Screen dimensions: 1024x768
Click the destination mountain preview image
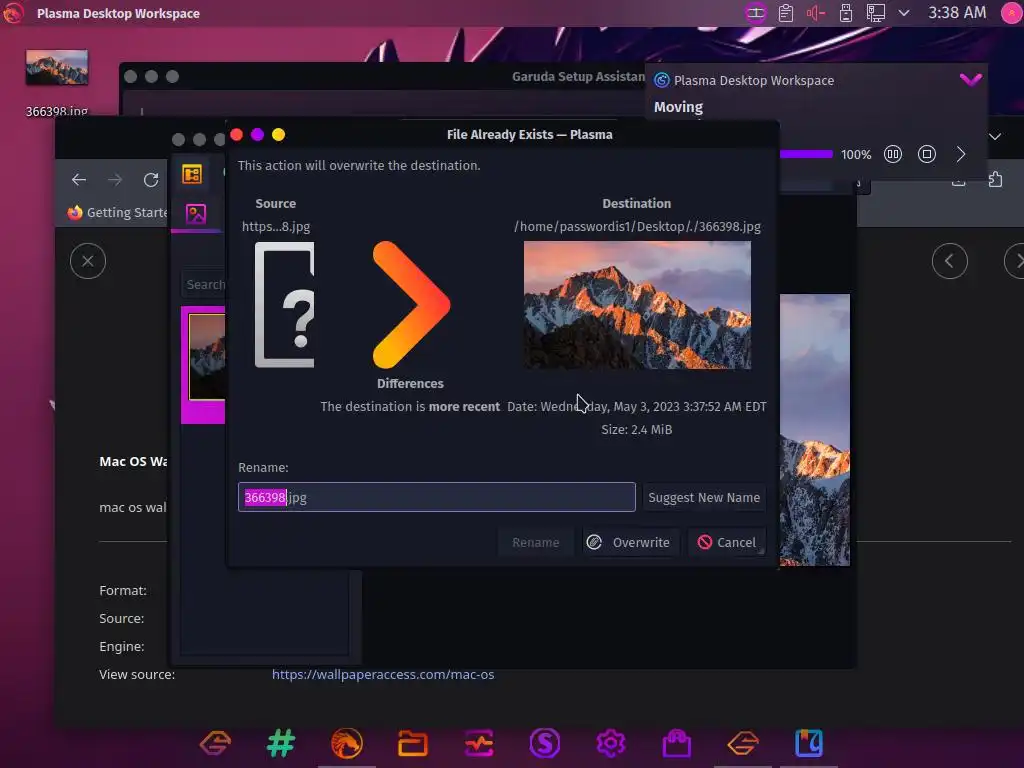tap(637, 305)
